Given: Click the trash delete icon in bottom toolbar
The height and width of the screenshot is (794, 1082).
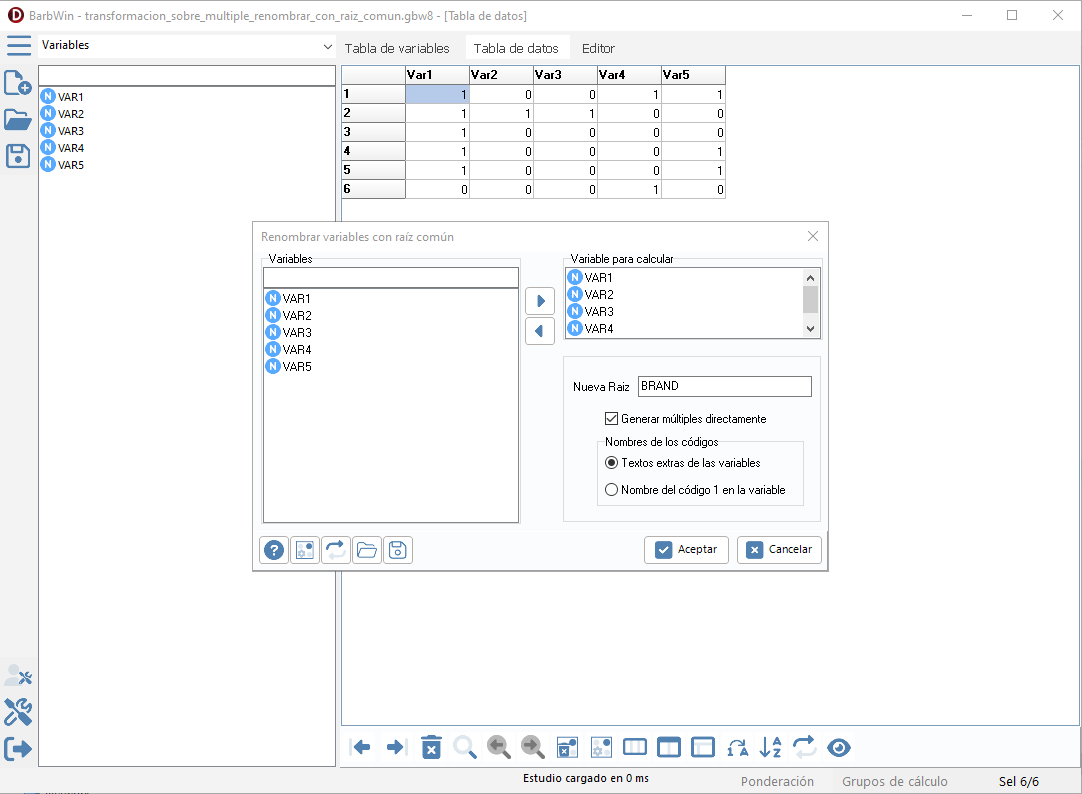Looking at the screenshot, I should point(431,747).
